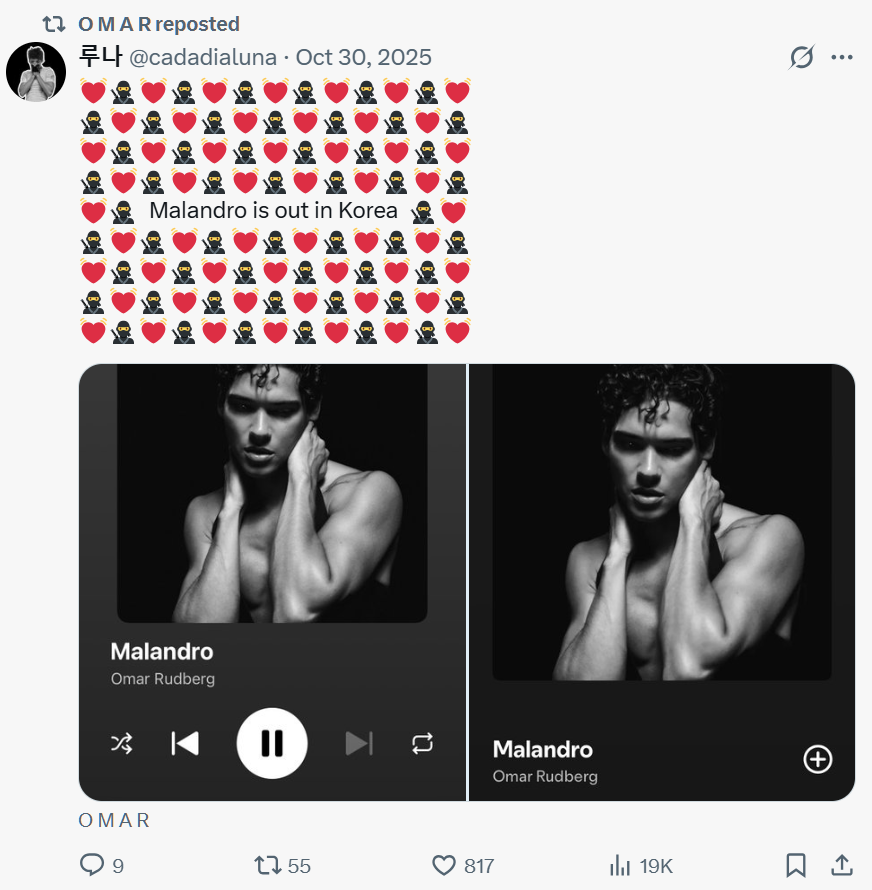Open the three-dot More options menu
This screenshot has width=872, height=890.
[x=842, y=57]
